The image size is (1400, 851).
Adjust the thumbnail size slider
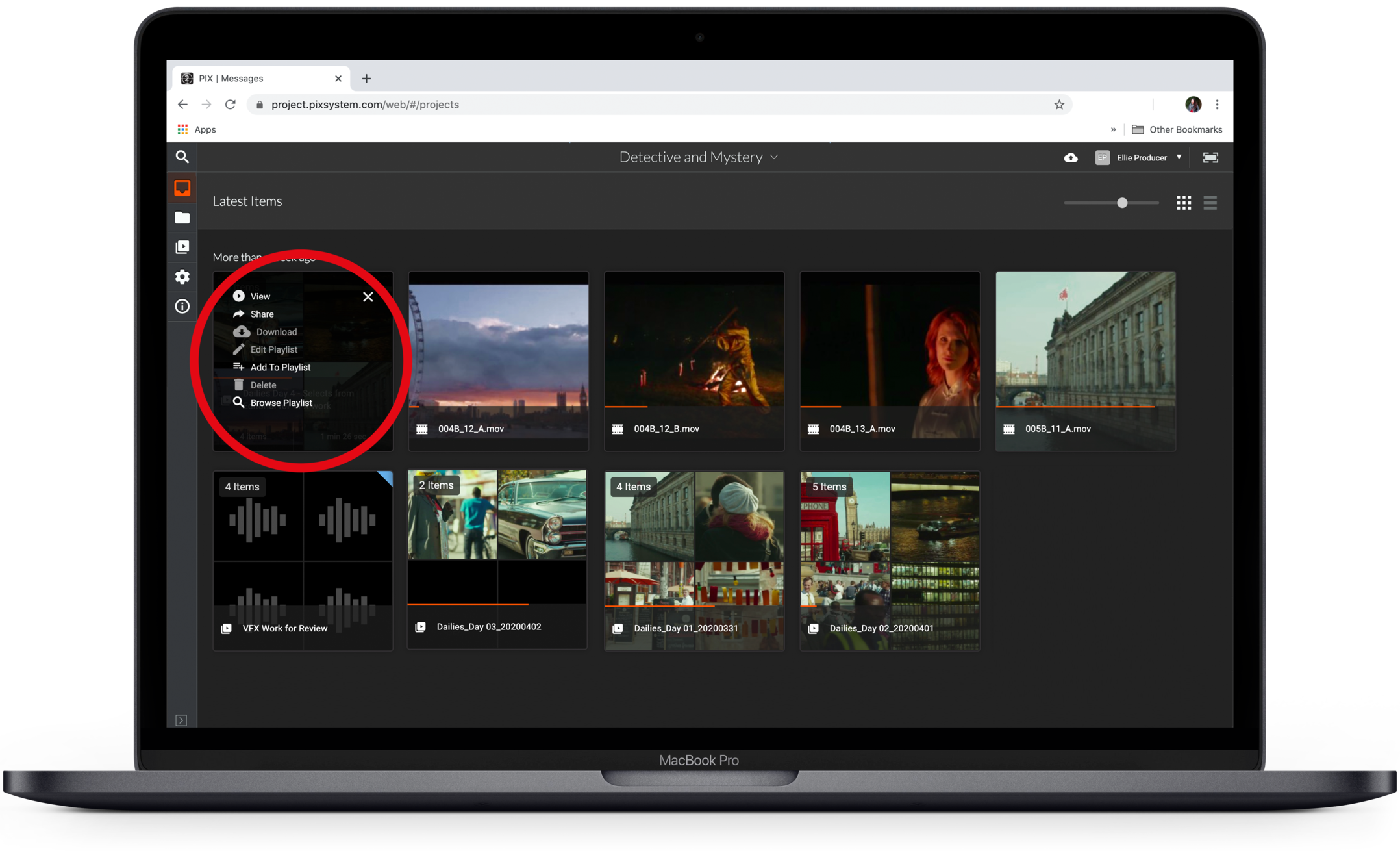pyautogui.click(x=1122, y=203)
